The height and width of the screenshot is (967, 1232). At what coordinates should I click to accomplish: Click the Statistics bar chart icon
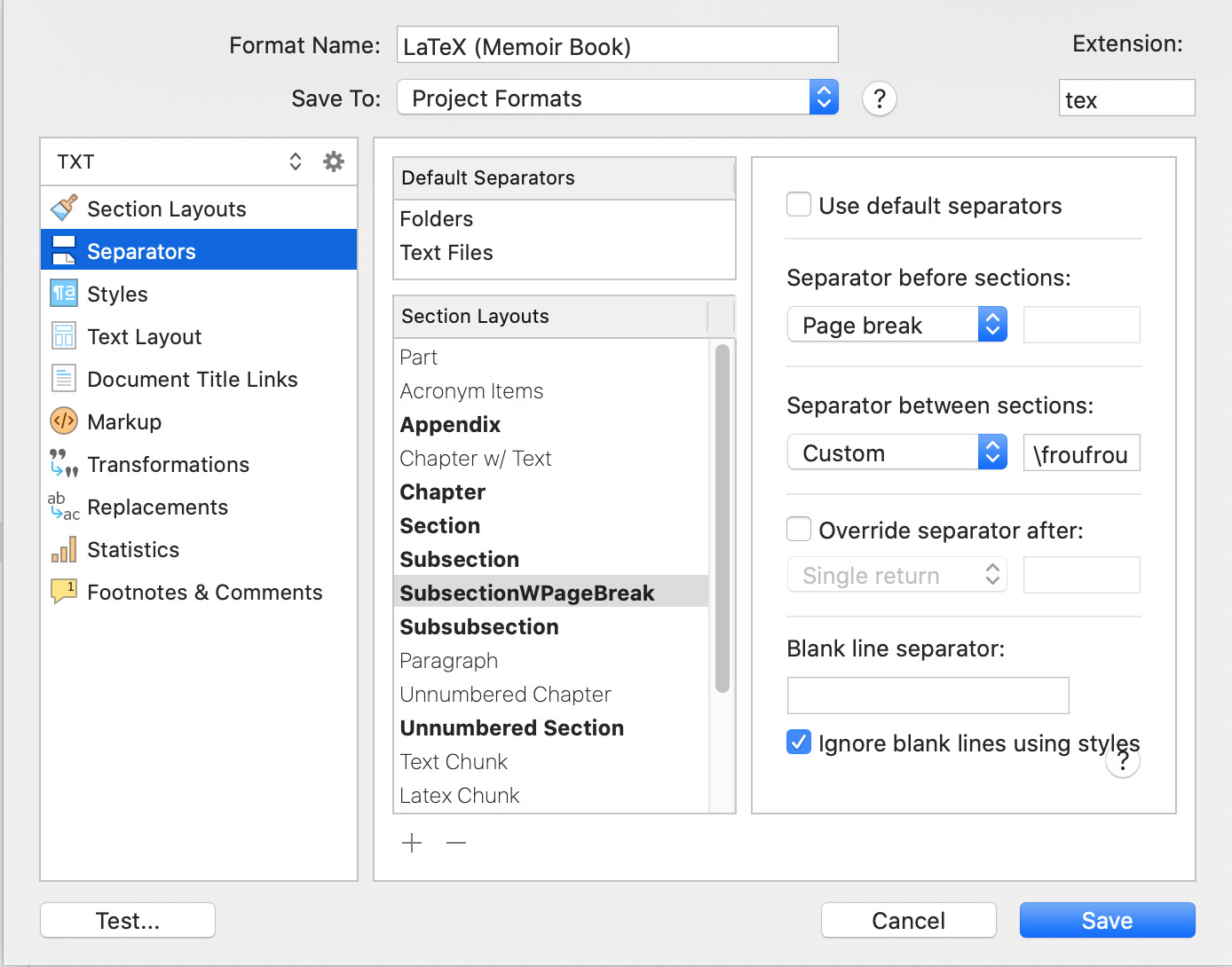(x=64, y=549)
